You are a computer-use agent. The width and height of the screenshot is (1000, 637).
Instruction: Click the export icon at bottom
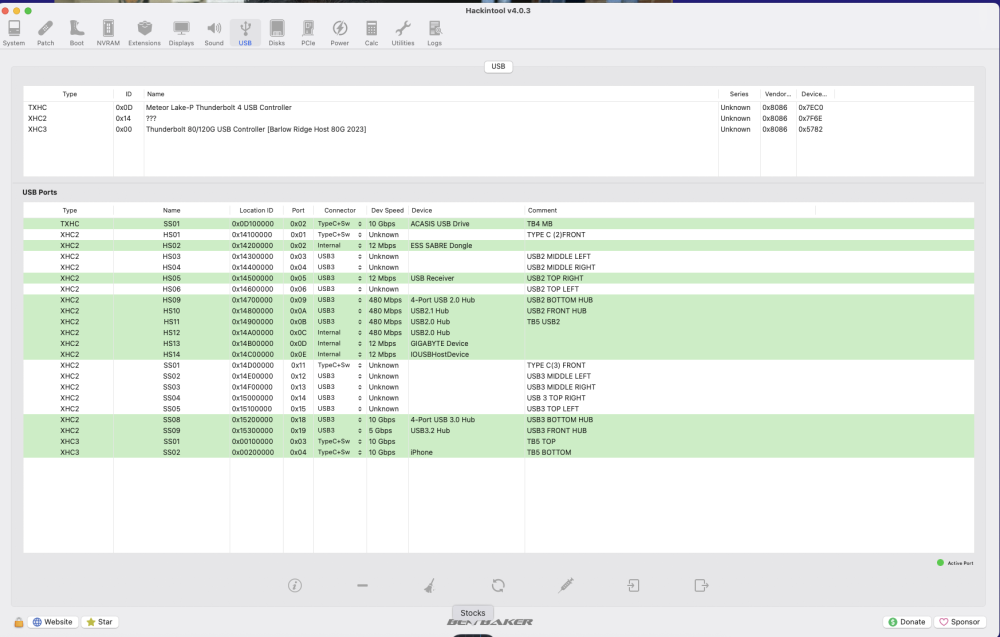[701, 585]
